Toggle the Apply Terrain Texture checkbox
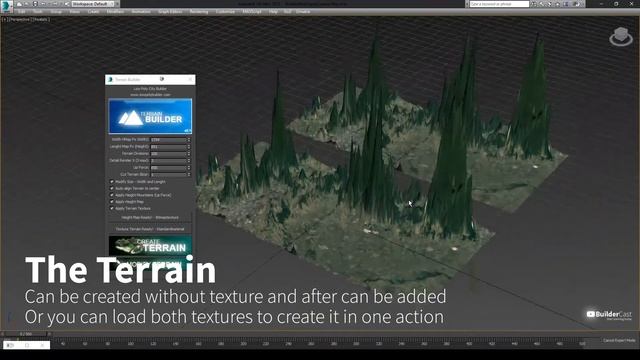640x360 pixels. pos(112,208)
